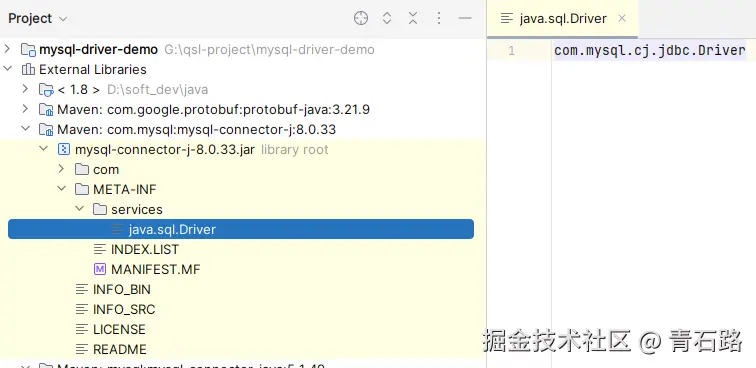The image size is (756, 368).
Task: Click the MANIFEST.MF file M icon
Action: click(100, 269)
